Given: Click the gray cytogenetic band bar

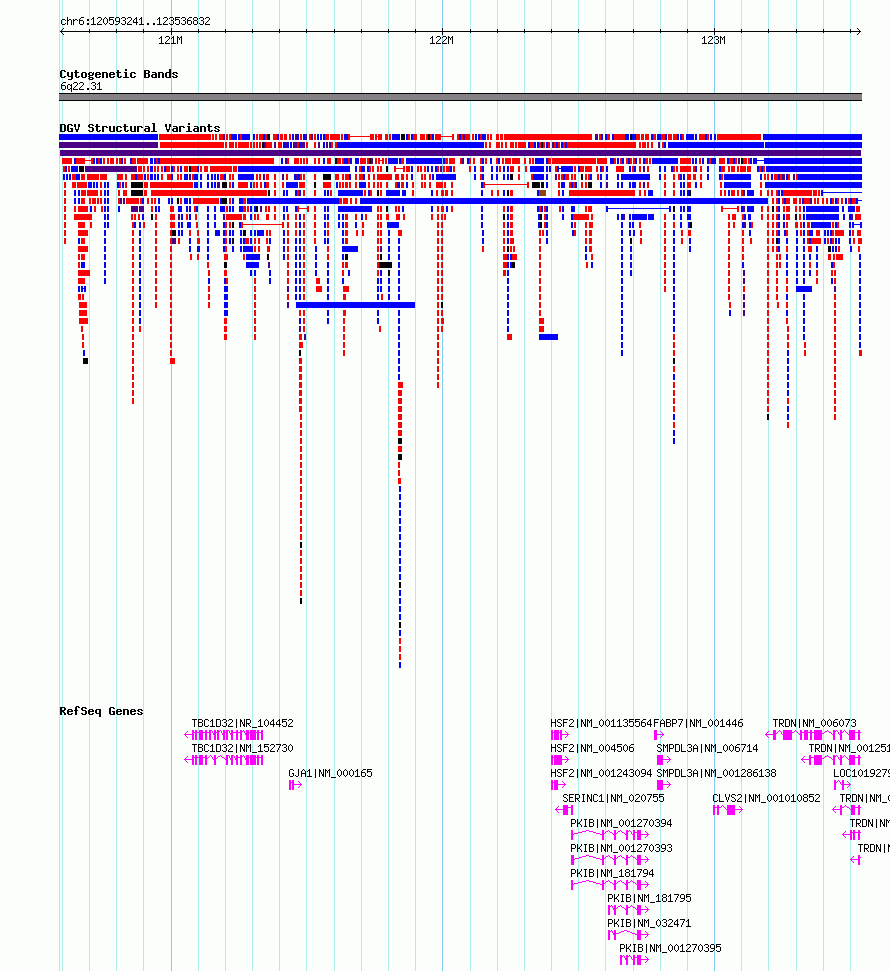Looking at the screenshot, I should pyautogui.click(x=460, y=97).
